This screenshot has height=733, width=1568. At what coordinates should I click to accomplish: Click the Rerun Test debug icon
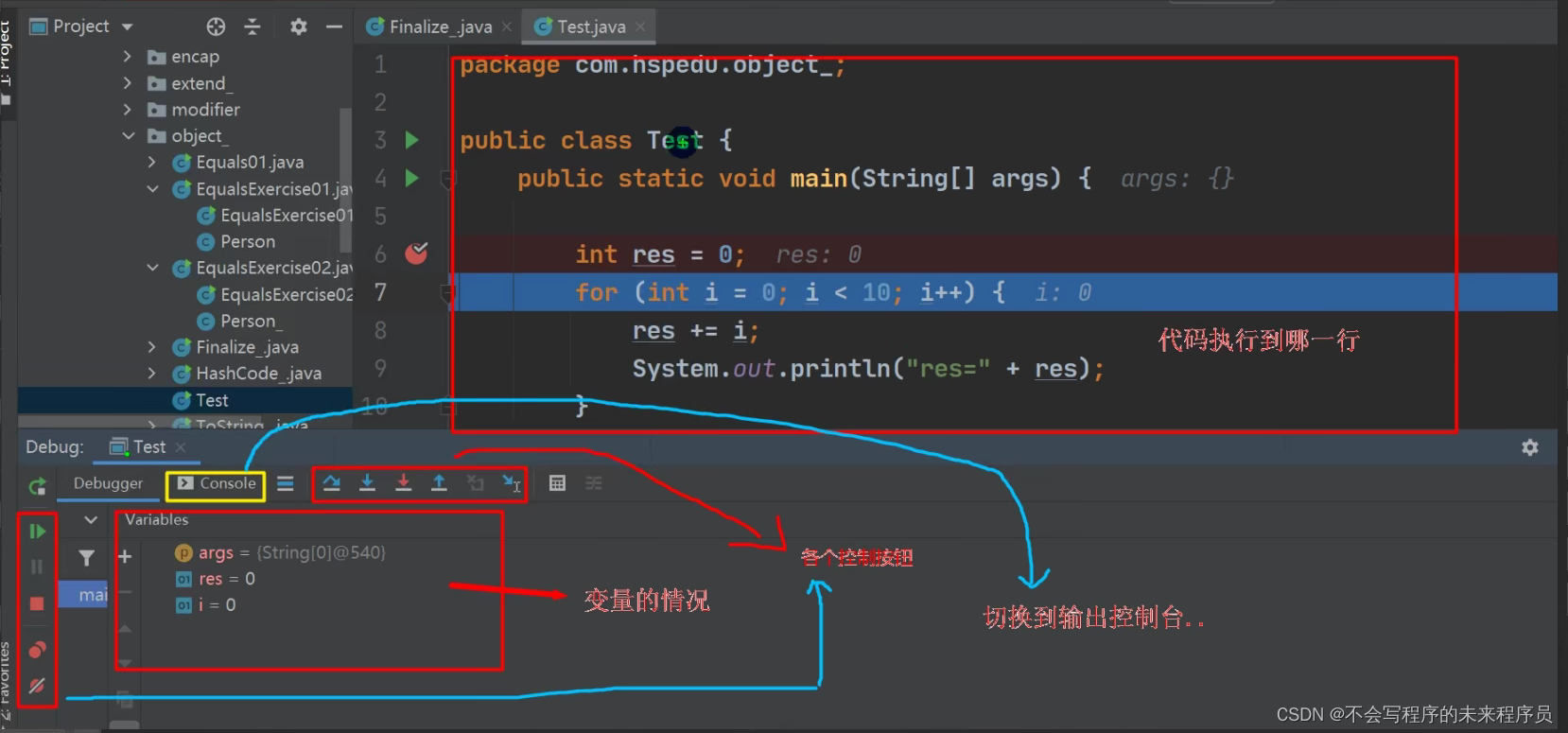[x=37, y=487]
